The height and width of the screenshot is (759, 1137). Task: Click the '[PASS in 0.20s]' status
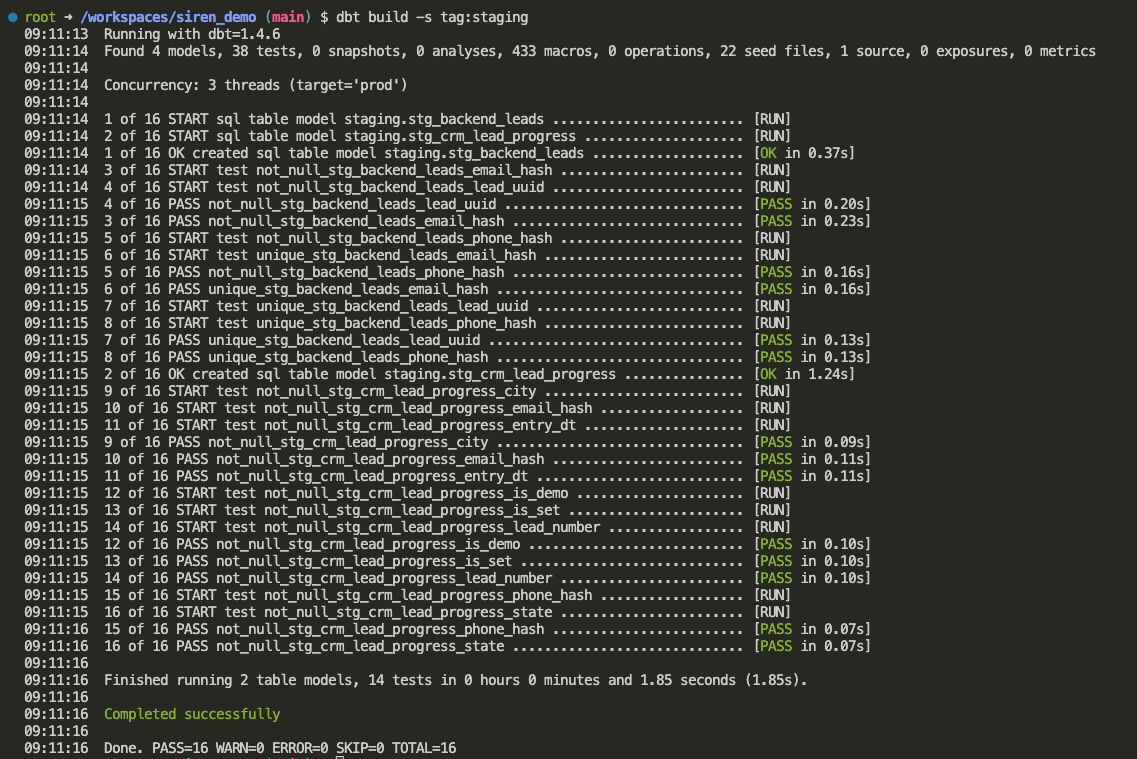(812, 204)
